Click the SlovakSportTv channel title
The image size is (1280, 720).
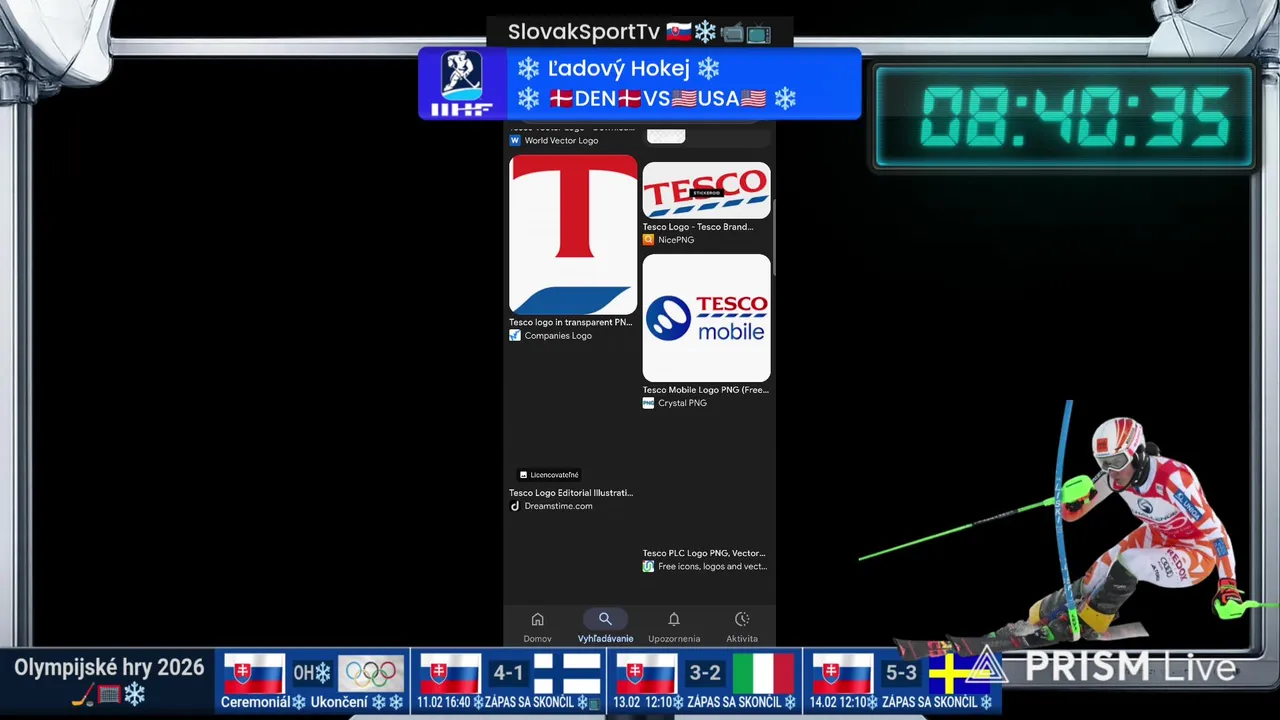coord(584,32)
